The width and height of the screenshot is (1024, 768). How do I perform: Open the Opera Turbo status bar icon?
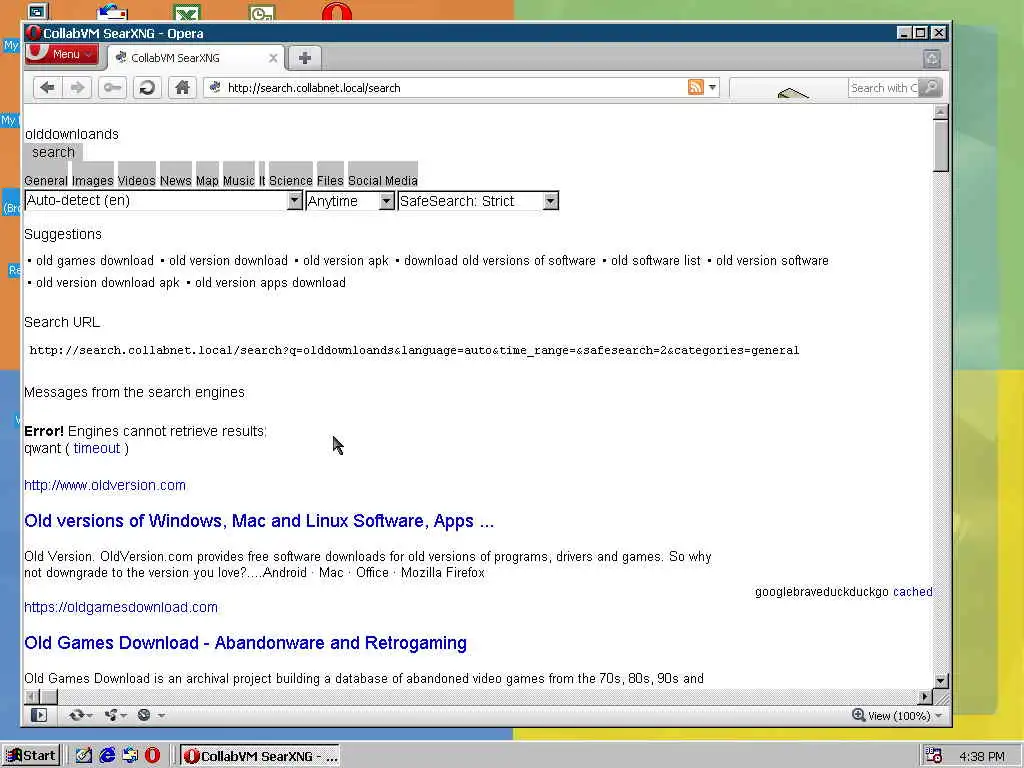[x=150, y=715]
